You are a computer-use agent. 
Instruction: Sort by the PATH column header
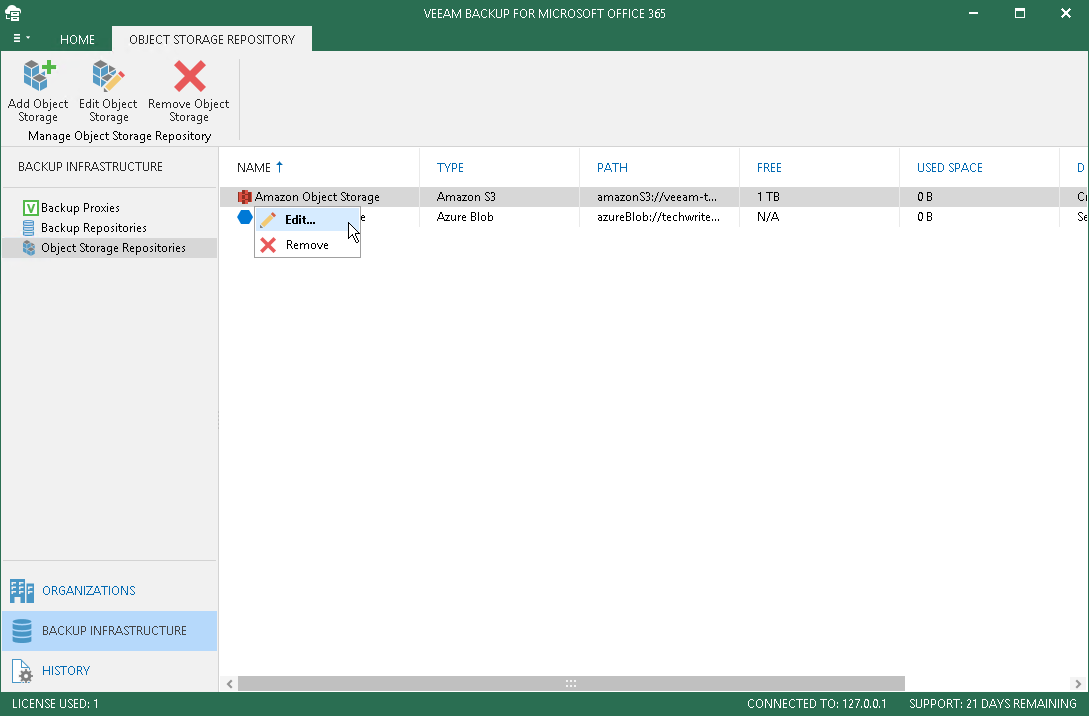coord(612,167)
